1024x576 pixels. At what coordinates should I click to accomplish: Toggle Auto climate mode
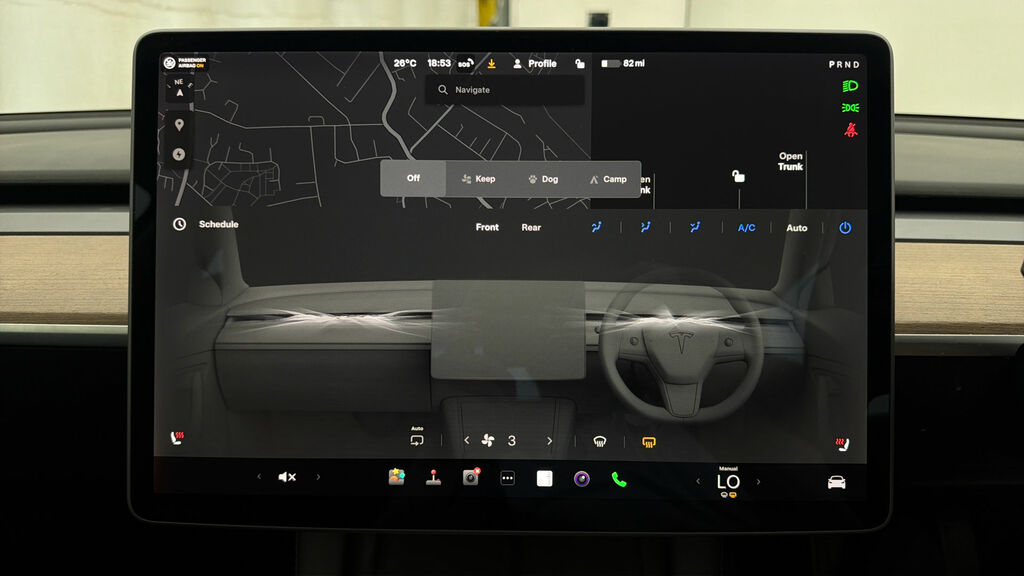point(797,228)
